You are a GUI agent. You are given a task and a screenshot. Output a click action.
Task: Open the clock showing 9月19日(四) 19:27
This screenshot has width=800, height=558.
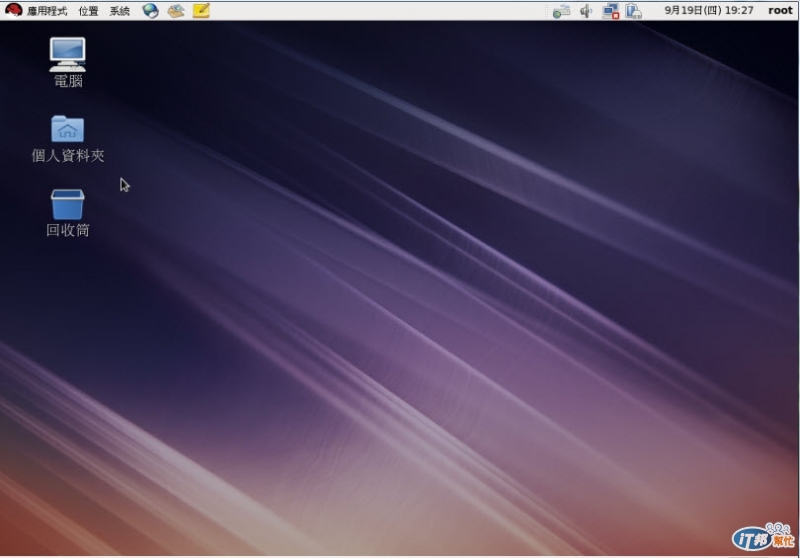point(709,11)
